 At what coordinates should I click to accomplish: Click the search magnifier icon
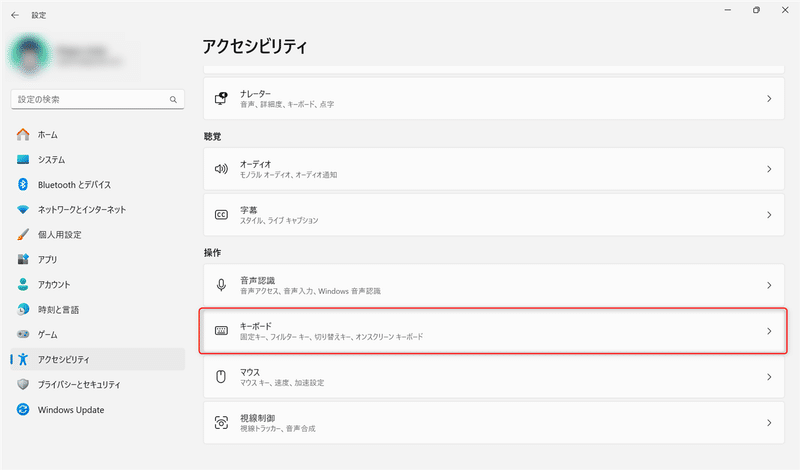point(173,100)
